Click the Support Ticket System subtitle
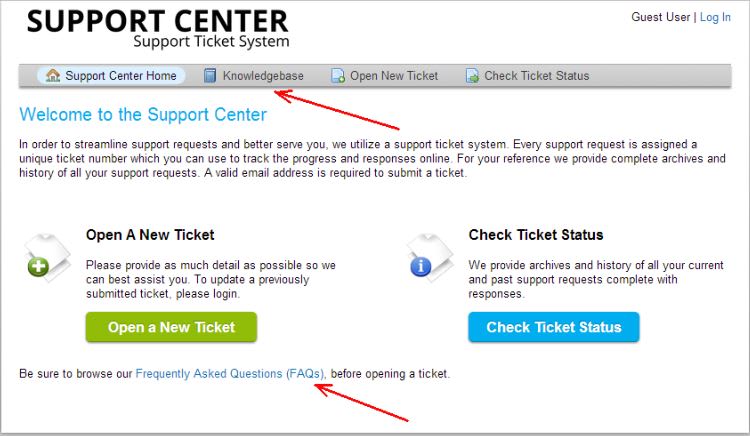The height and width of the screenshot is (436, 750). click(x=211, y=42)
